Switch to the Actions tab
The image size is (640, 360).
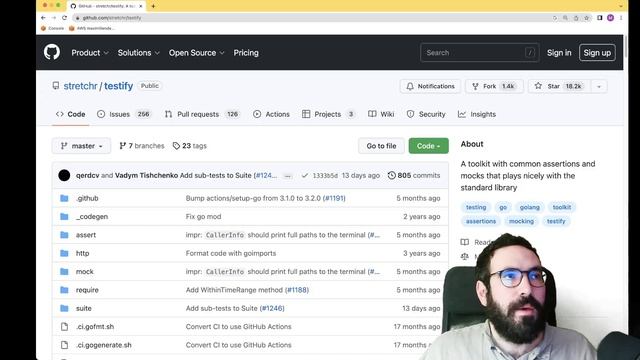point(271,114)
